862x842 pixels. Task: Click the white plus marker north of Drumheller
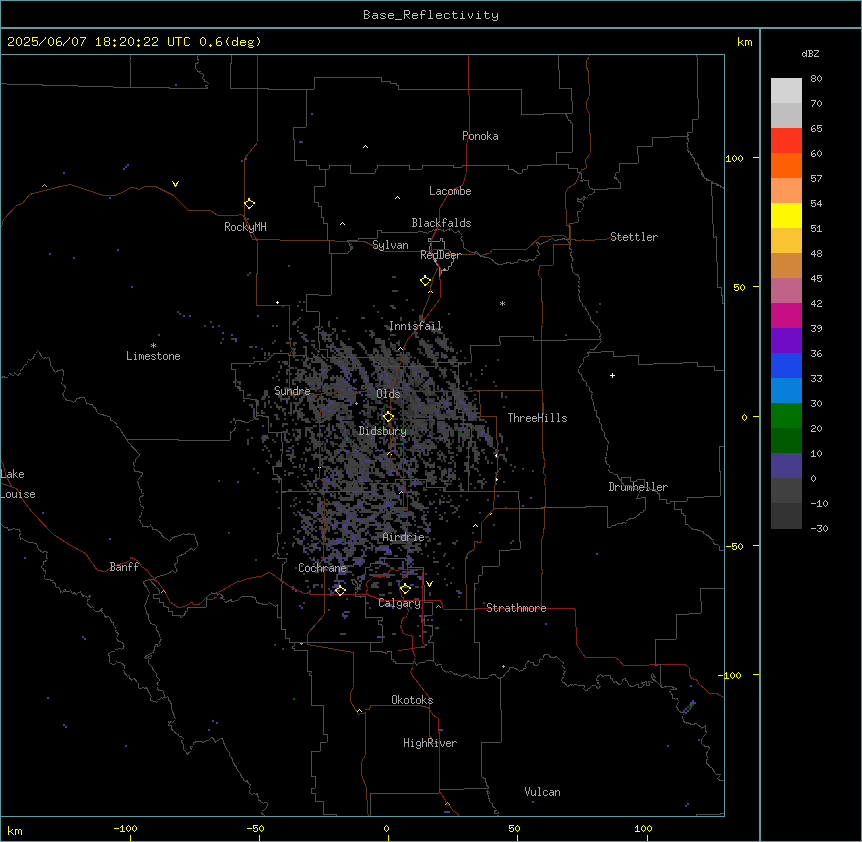click(612, 375)
